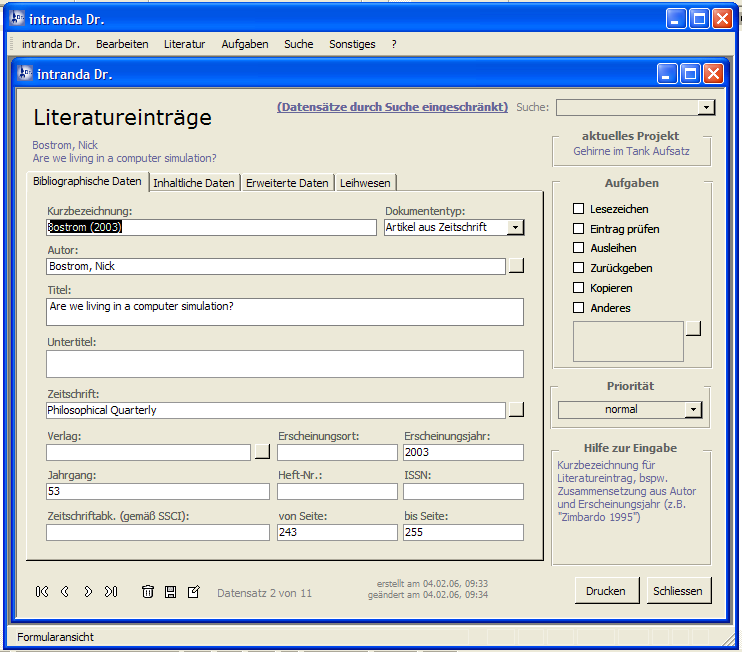Minimize the inner intranda Dr. window
This screenshot has height=652, width=742.
coord(667,74)
